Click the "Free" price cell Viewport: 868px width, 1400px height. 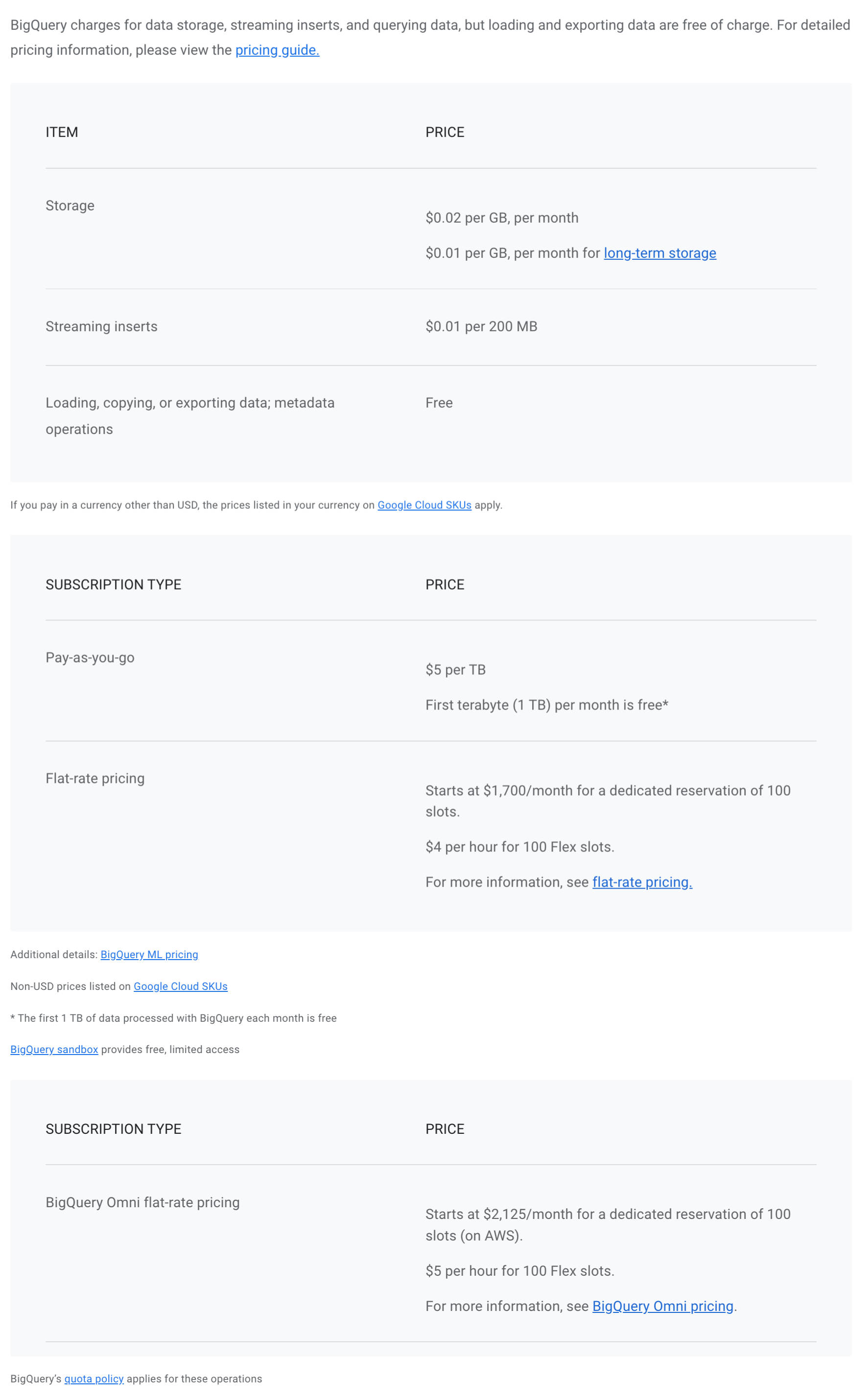click(x=439, y=403)
